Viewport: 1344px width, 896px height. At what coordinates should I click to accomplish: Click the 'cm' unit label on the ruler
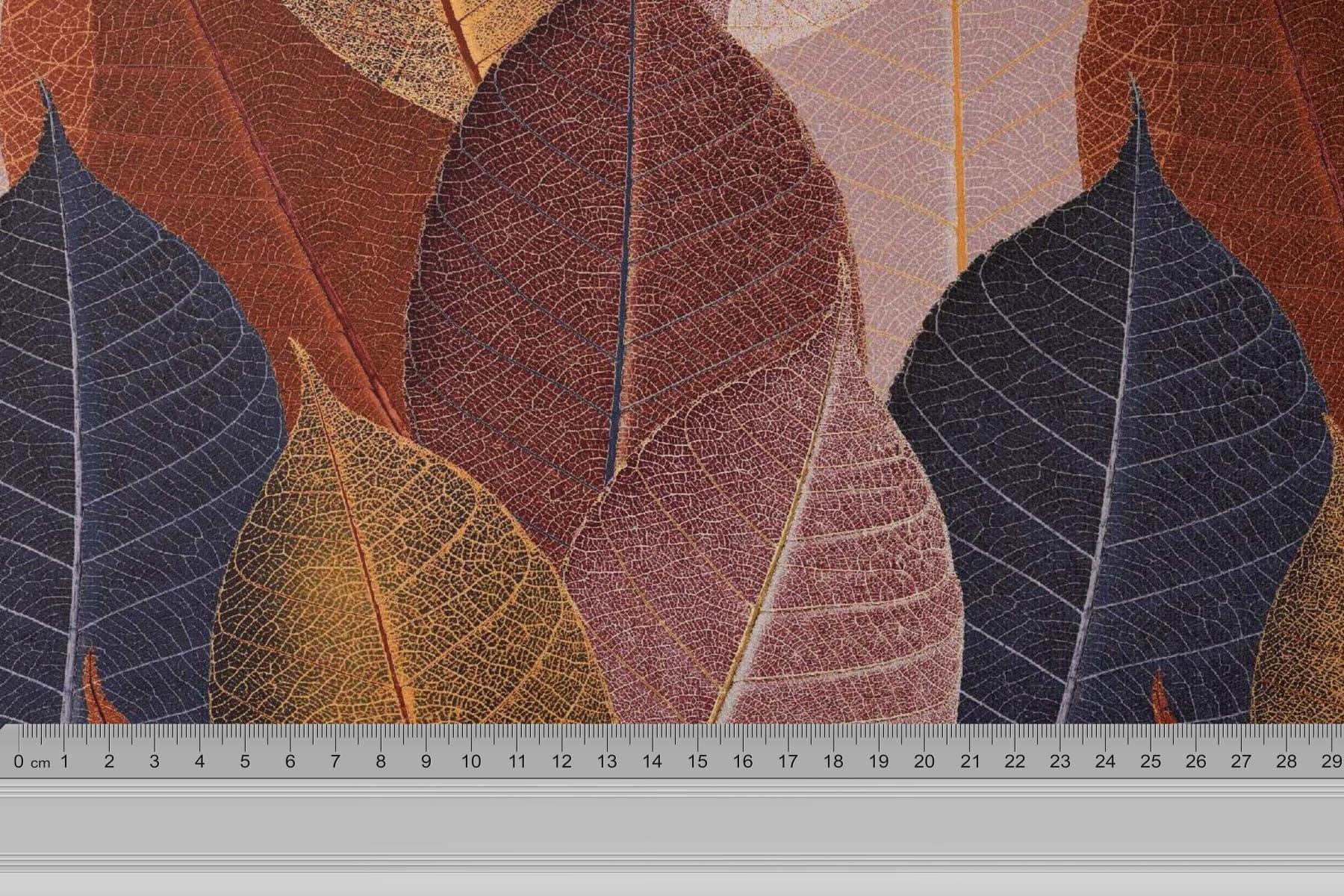click(x=40, y=763)
